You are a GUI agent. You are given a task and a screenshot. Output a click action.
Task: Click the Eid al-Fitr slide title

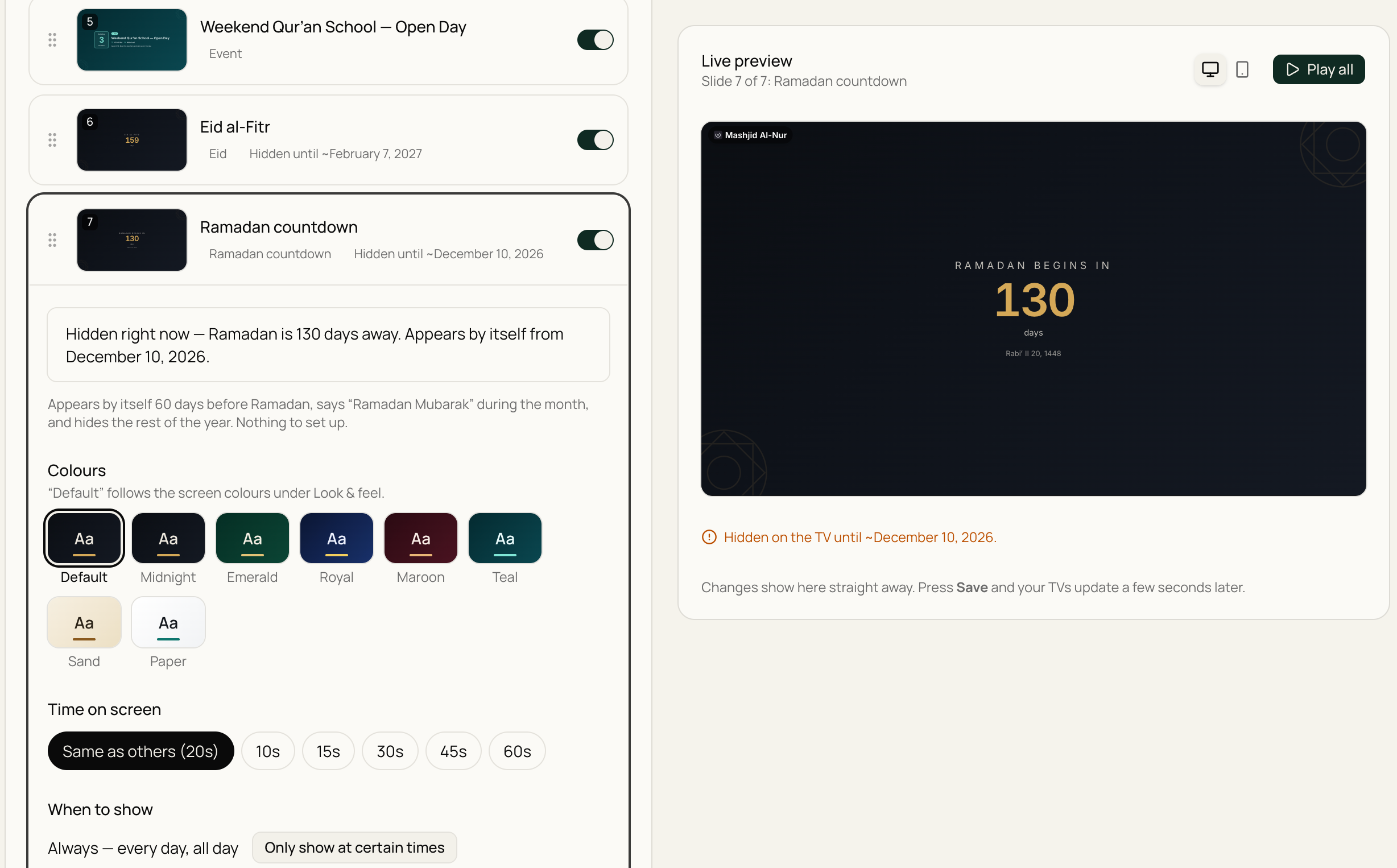(x=235, y=127)
